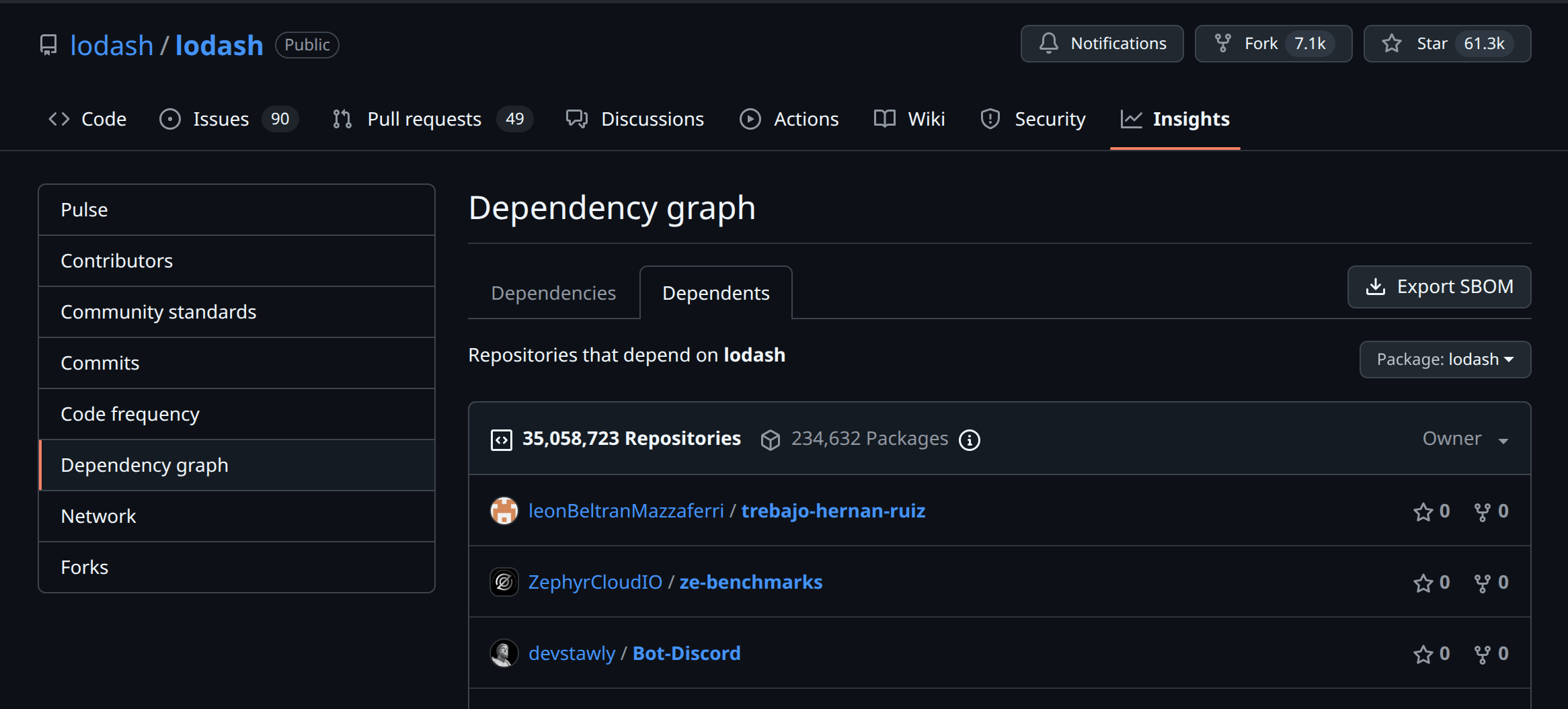Open the Package: lodash dropdown
This screenshot has height=709, width=1568.
coord(1445,360)
